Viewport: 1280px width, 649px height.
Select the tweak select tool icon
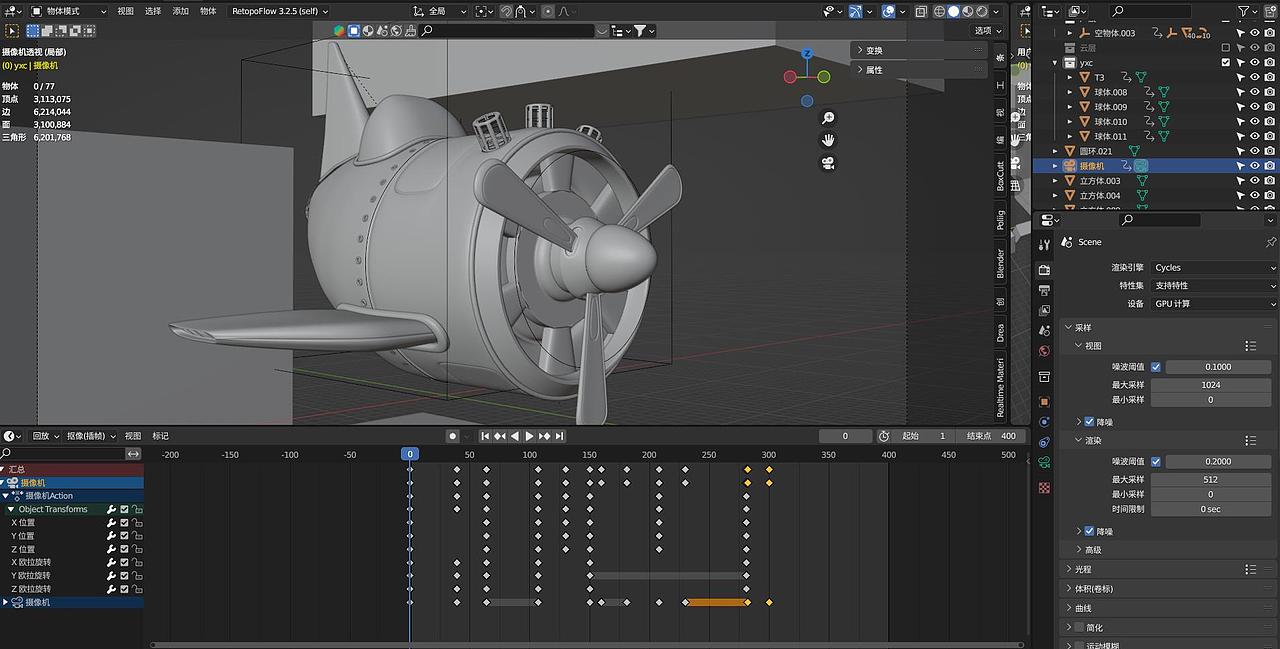[13, 31]
